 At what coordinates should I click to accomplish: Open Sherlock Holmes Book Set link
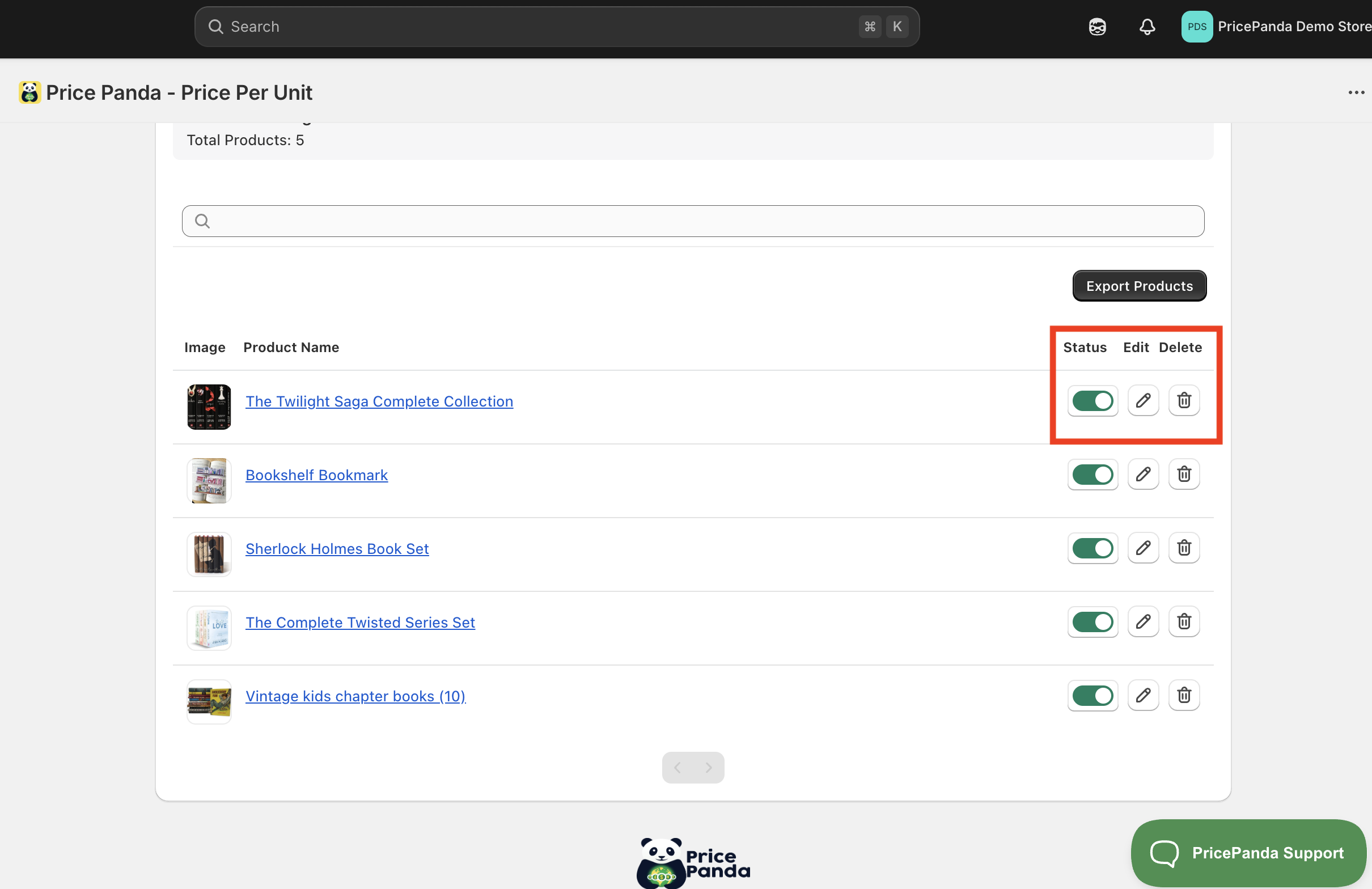coord(337,549)
